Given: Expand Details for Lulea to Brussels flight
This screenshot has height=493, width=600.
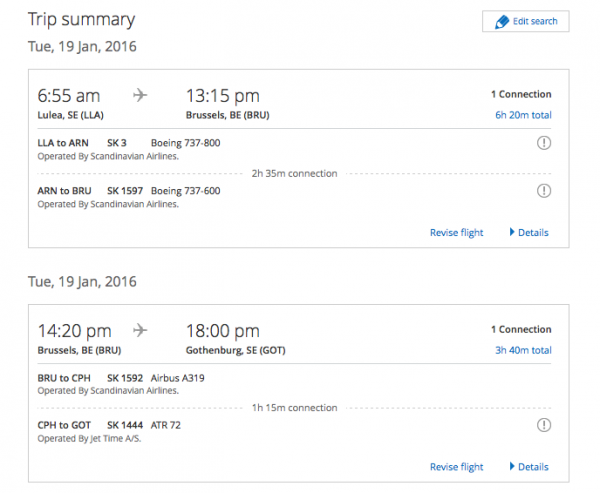Looking at the screenshot, I should point(529,232).
